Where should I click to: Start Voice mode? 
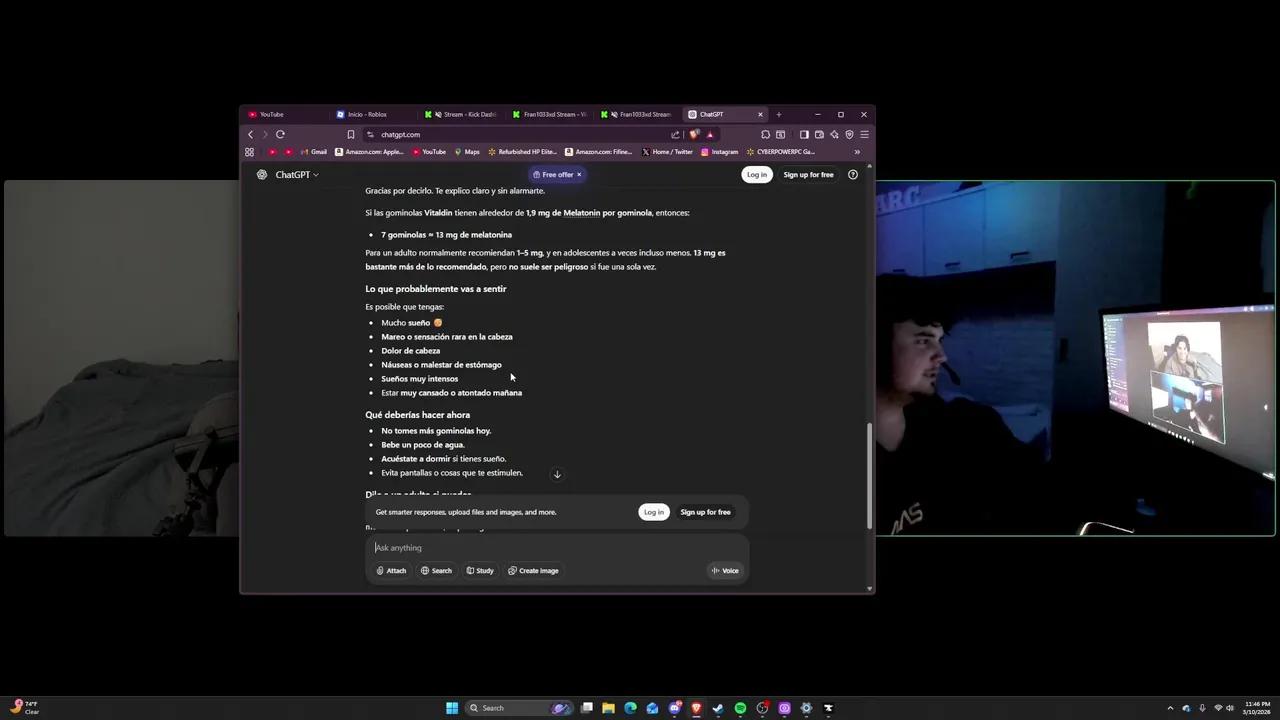725,570
